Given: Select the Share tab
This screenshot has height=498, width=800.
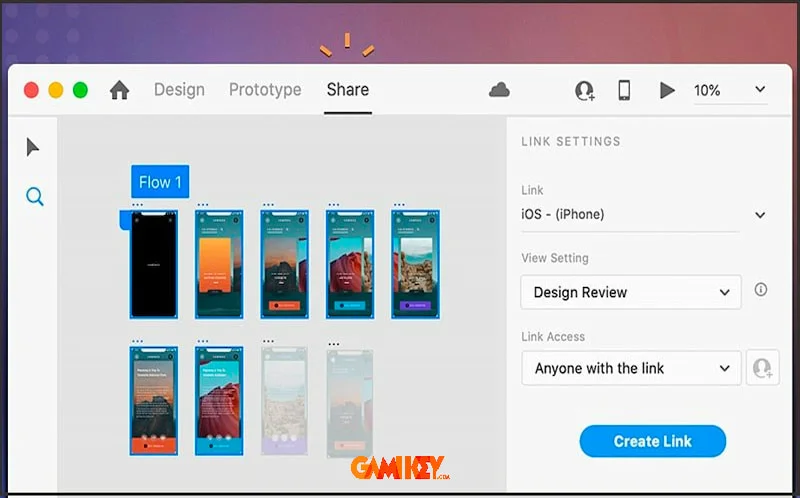Looking at the screenshot, I should (x=348, y=90).
